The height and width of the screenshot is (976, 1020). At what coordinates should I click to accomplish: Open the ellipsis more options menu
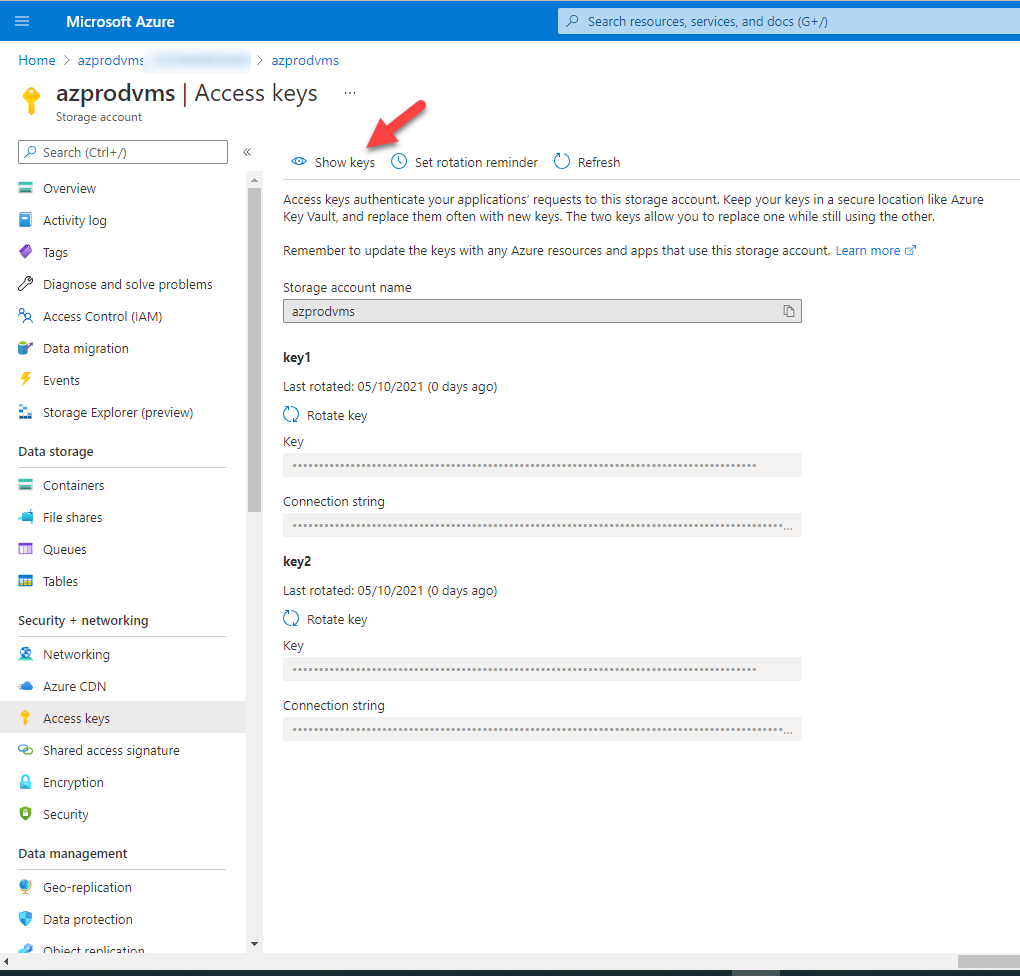(x=350, y=93)
